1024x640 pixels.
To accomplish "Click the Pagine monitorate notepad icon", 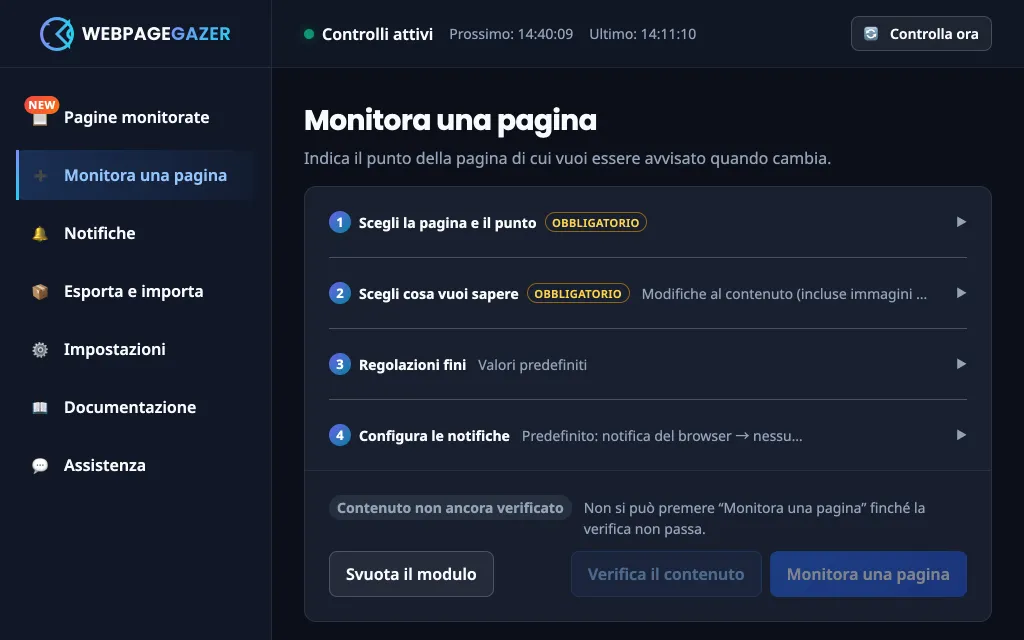I will (x=40, y=118).
